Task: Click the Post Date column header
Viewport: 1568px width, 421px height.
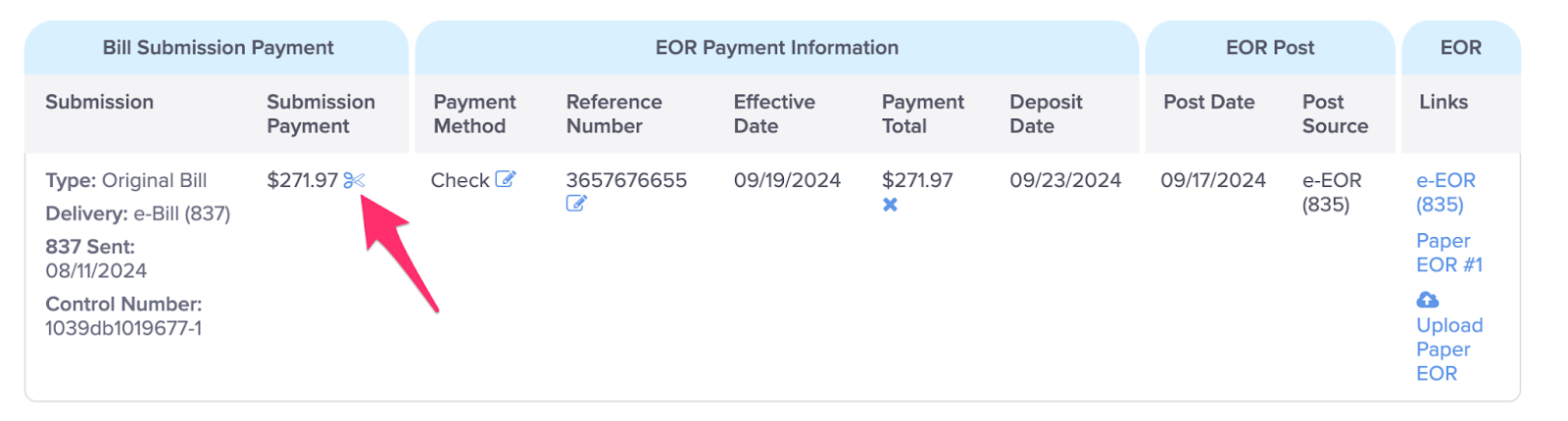Action: coord(1208,102)
